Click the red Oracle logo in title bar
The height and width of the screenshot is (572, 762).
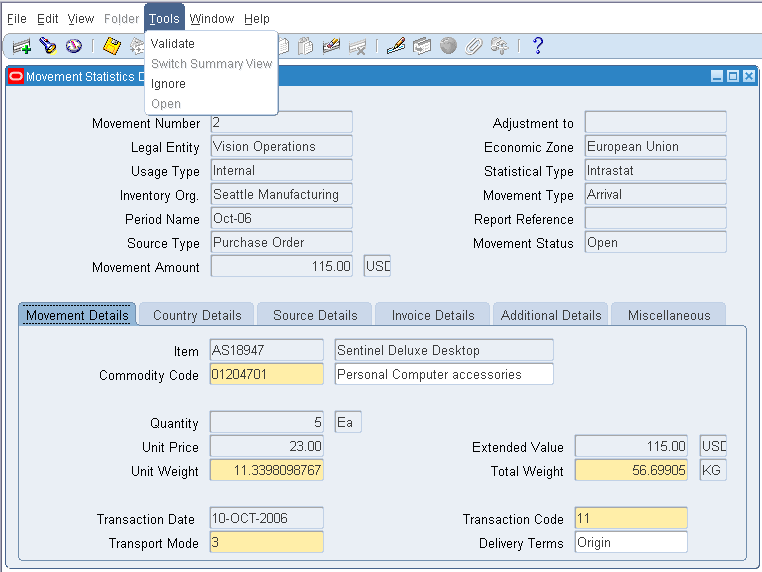click(16, 76)
